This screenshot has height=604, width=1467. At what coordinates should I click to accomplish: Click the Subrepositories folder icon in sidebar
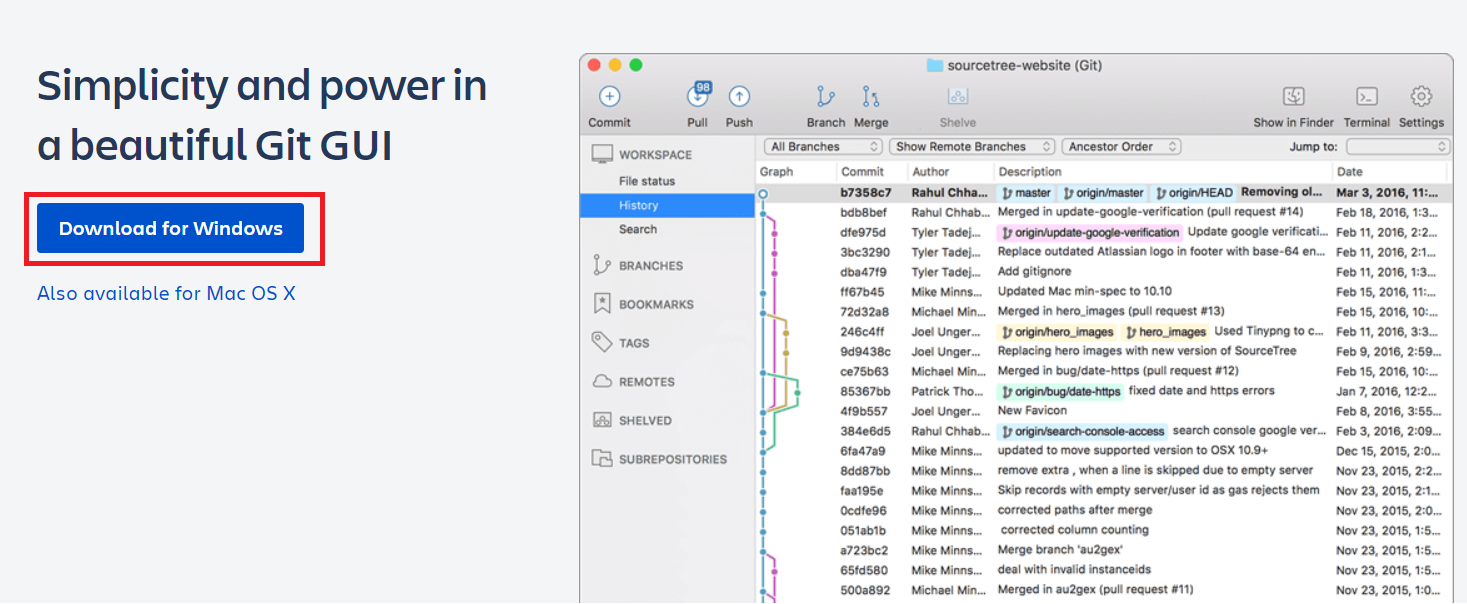coord(602,459)
